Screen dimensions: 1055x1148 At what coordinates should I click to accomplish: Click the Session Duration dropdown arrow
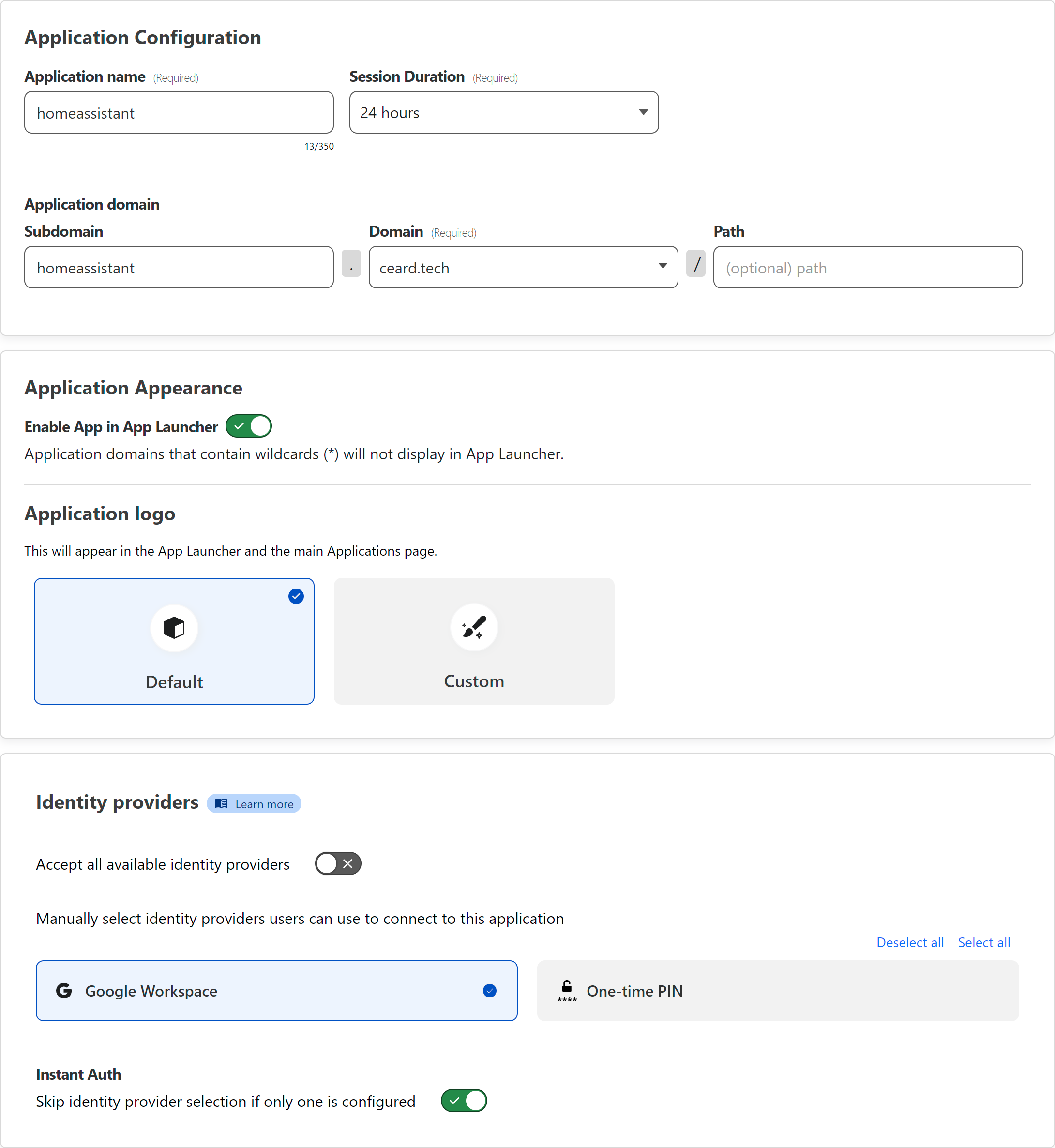pyautogui.click(x=643, y=112)
